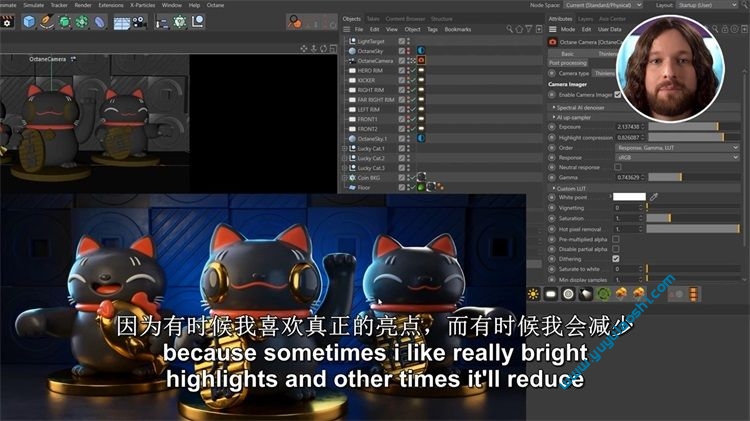
Task: Click the toolbar icon left of the emitter
Action: coord(163,22)
